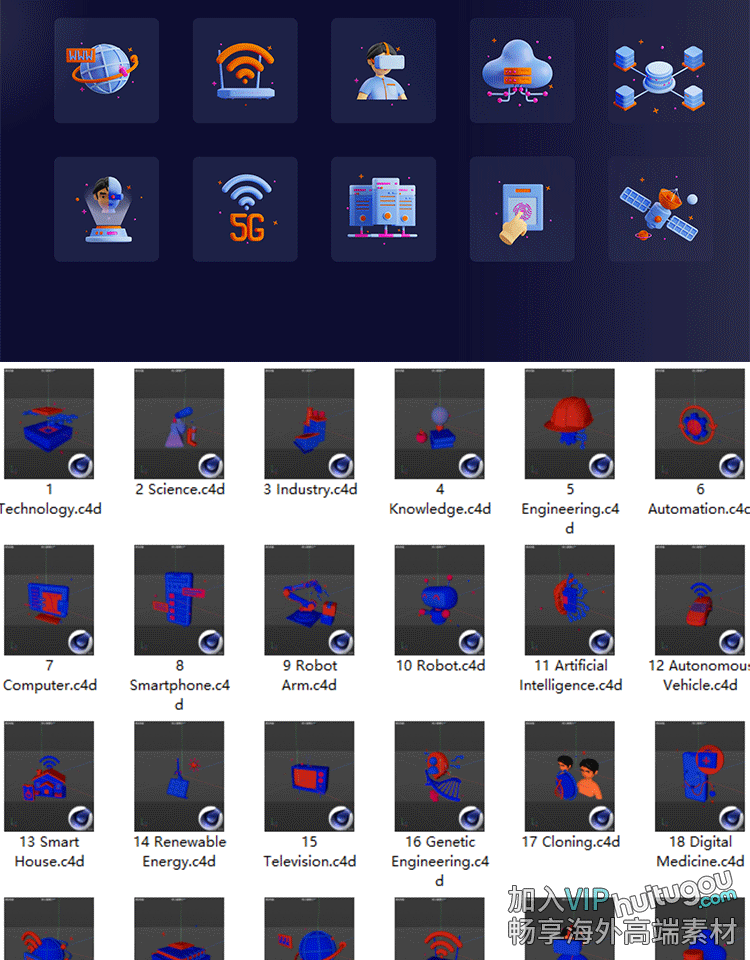
Task: Select the 3 Industry.c4d file thumbnail
Action: 310,424
